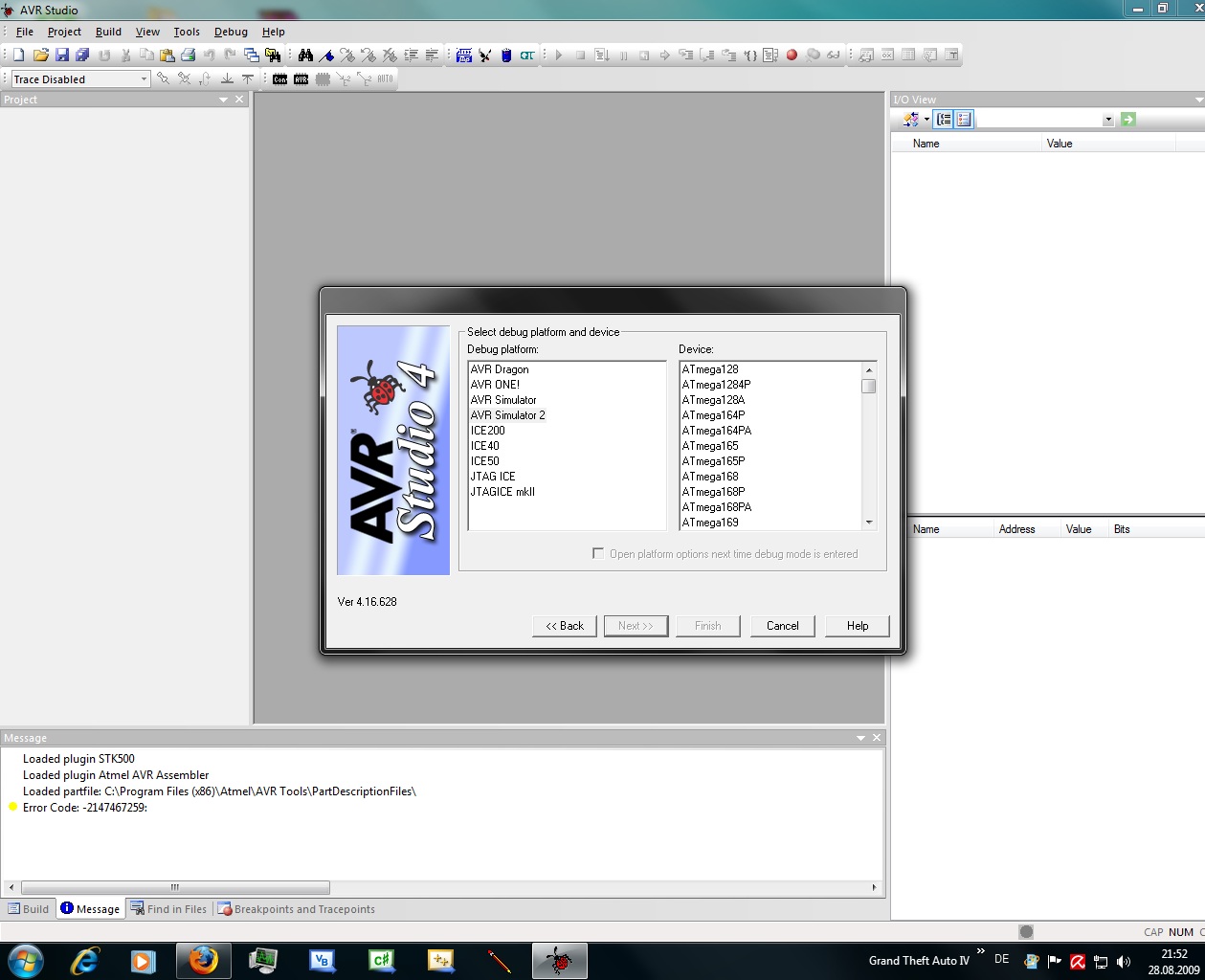The image size is (1205, 980).
Task: Select ATmega128 in Device list
Action: pos(710,369)
